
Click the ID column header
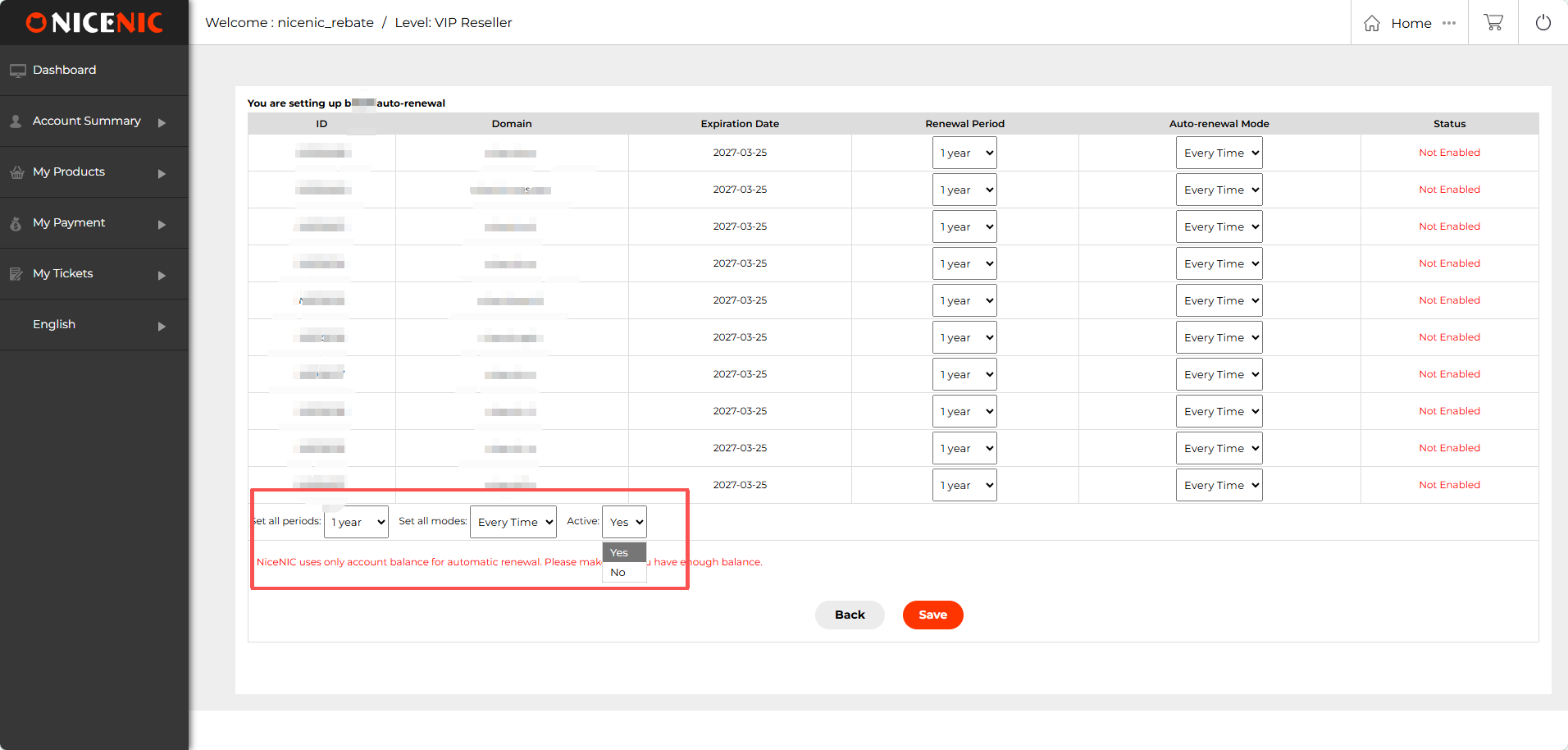click(x=321, y=124)
